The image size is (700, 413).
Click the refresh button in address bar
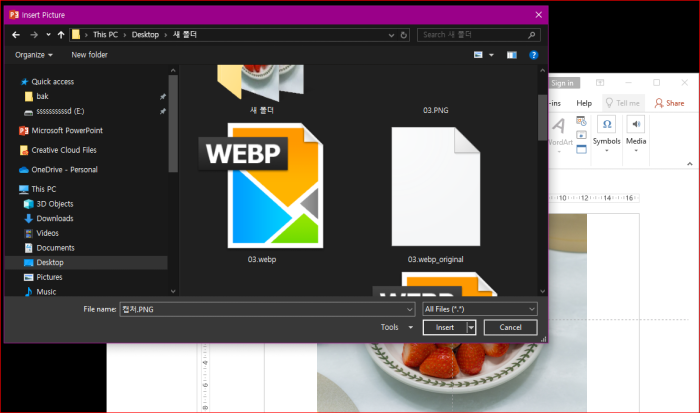[x=404, y=35]
